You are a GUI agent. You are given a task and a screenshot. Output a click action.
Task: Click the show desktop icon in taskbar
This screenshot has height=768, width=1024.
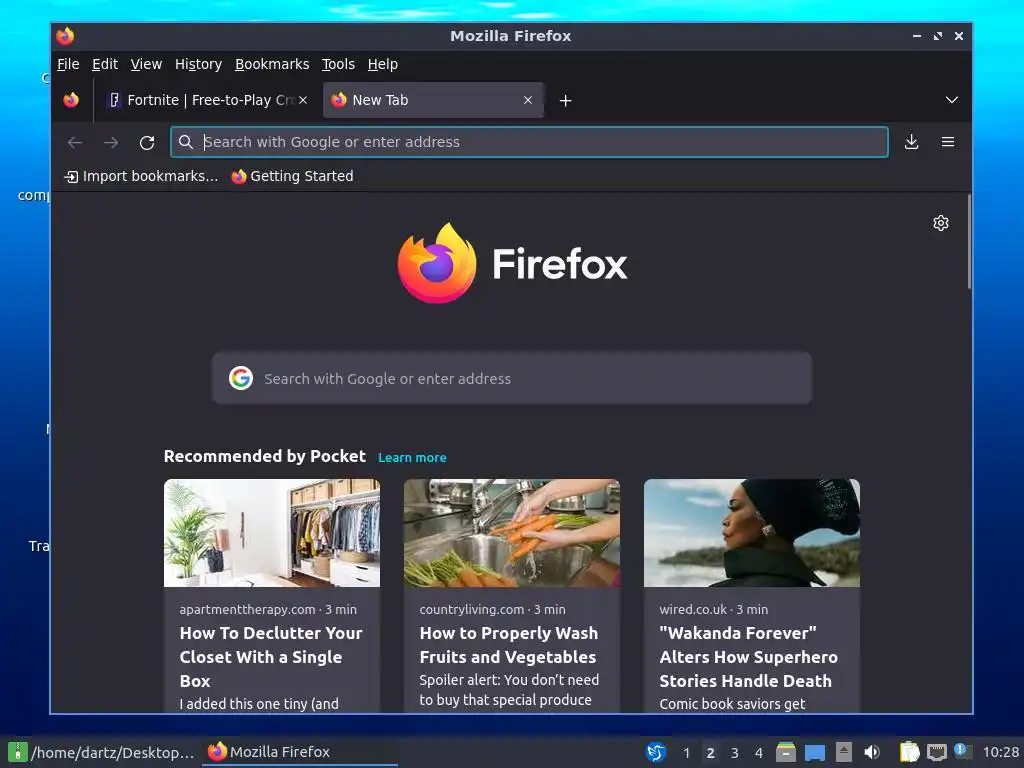(x=814, y=753)
